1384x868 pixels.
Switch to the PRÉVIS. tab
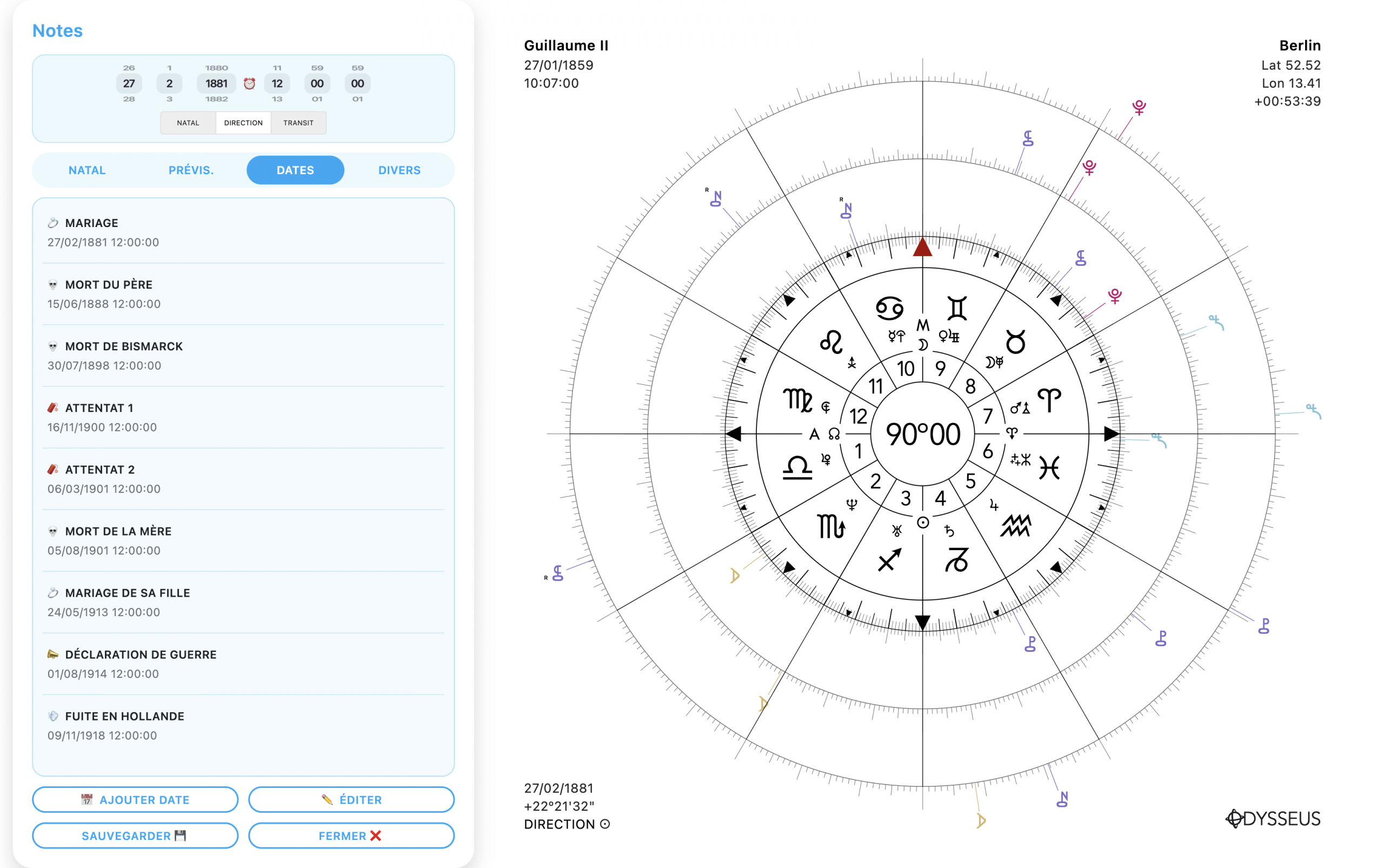(x=191, y=170)
